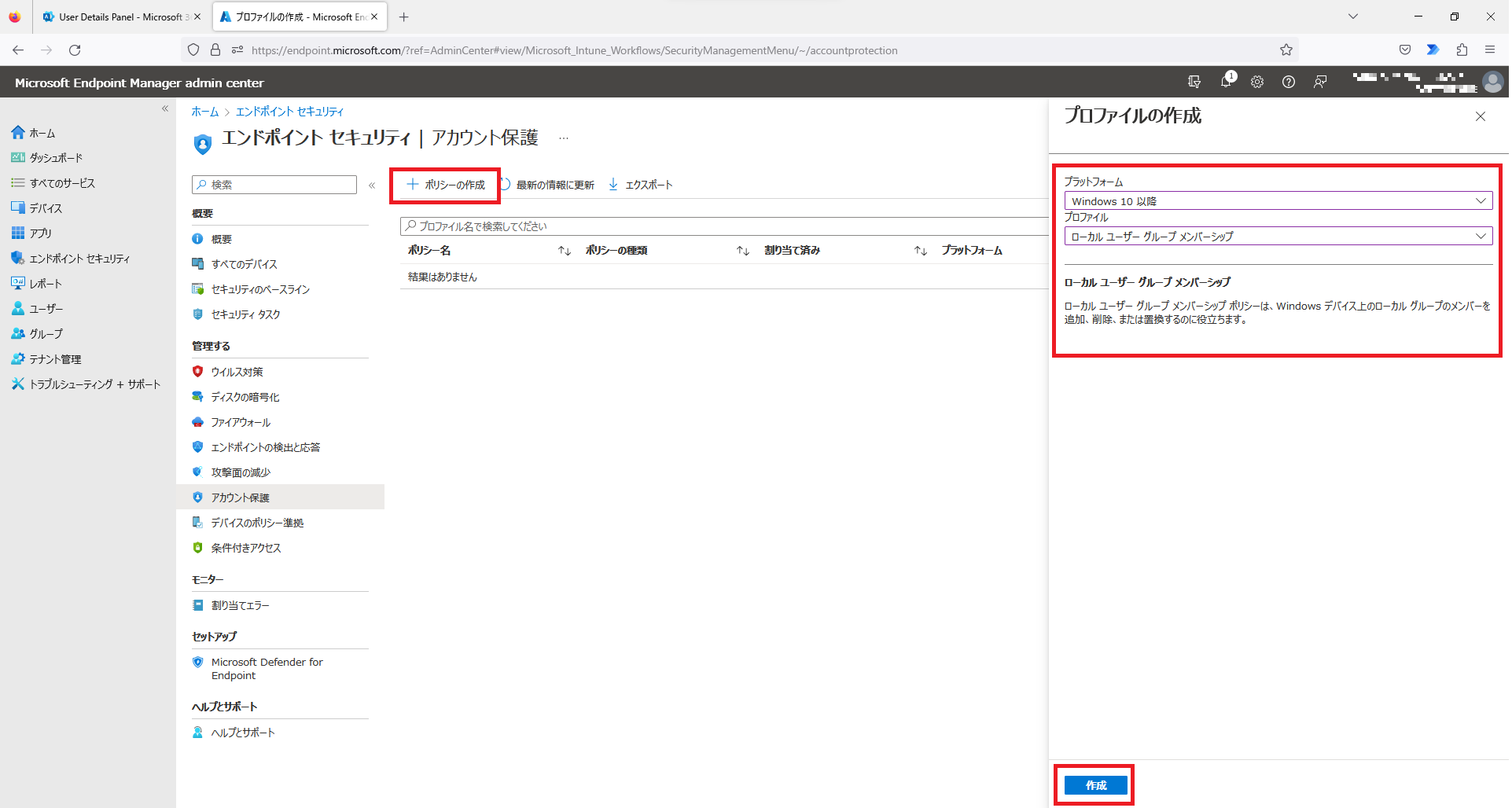The image size is (1512, 808).
Task: Open the account avatar menu
Action: 1492,82
